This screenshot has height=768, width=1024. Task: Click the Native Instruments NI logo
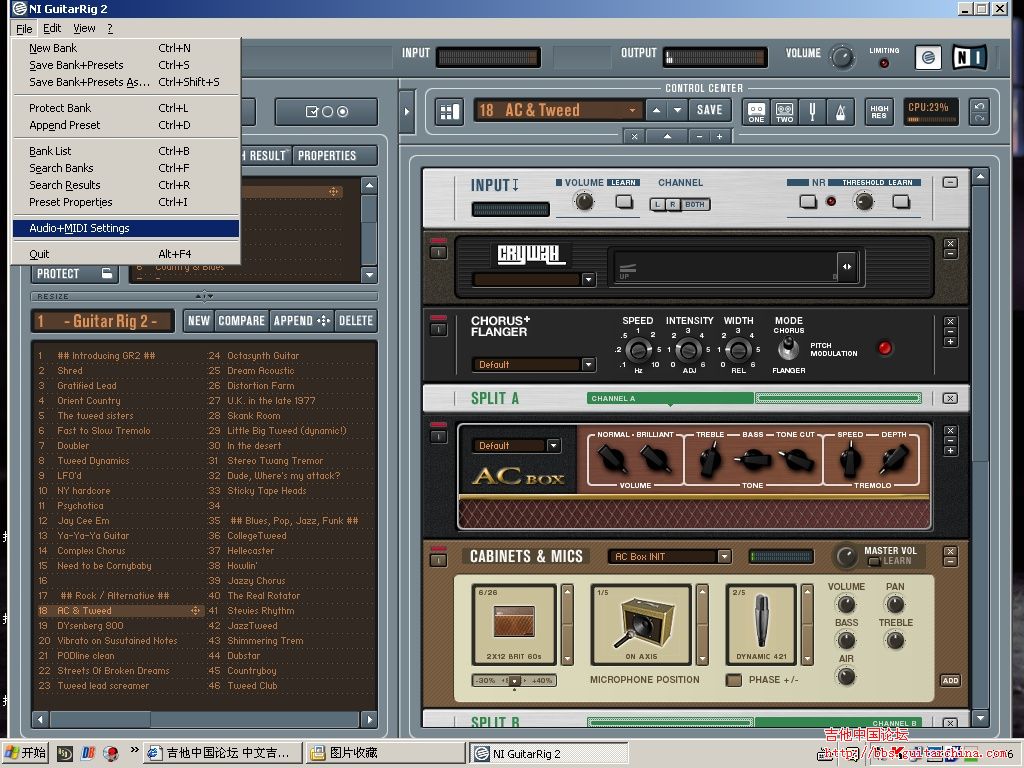point(969,57)
